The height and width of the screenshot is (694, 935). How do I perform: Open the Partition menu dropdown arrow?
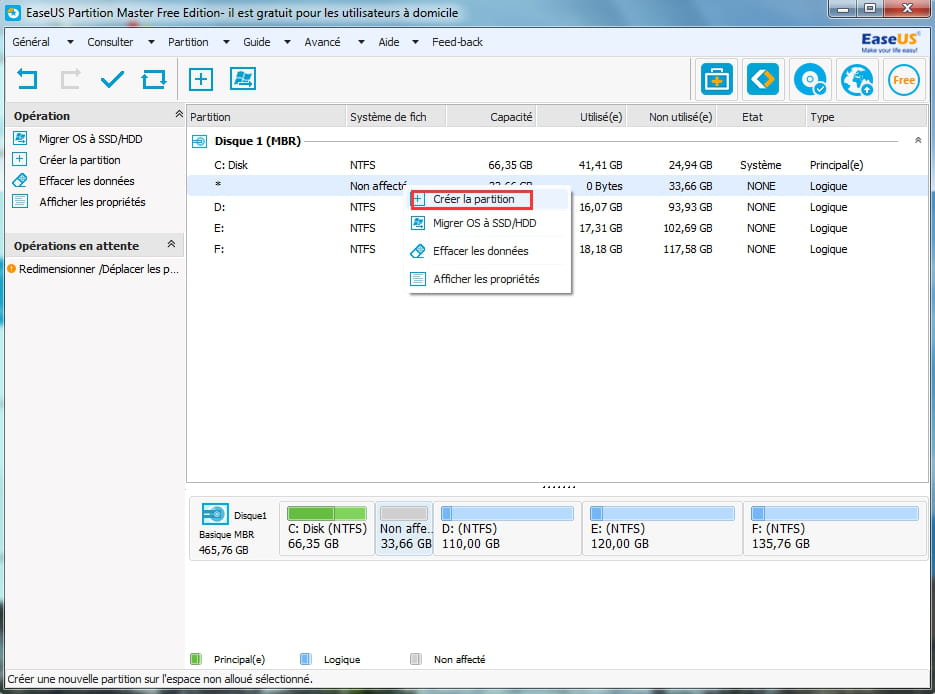[x=226, y=42]
